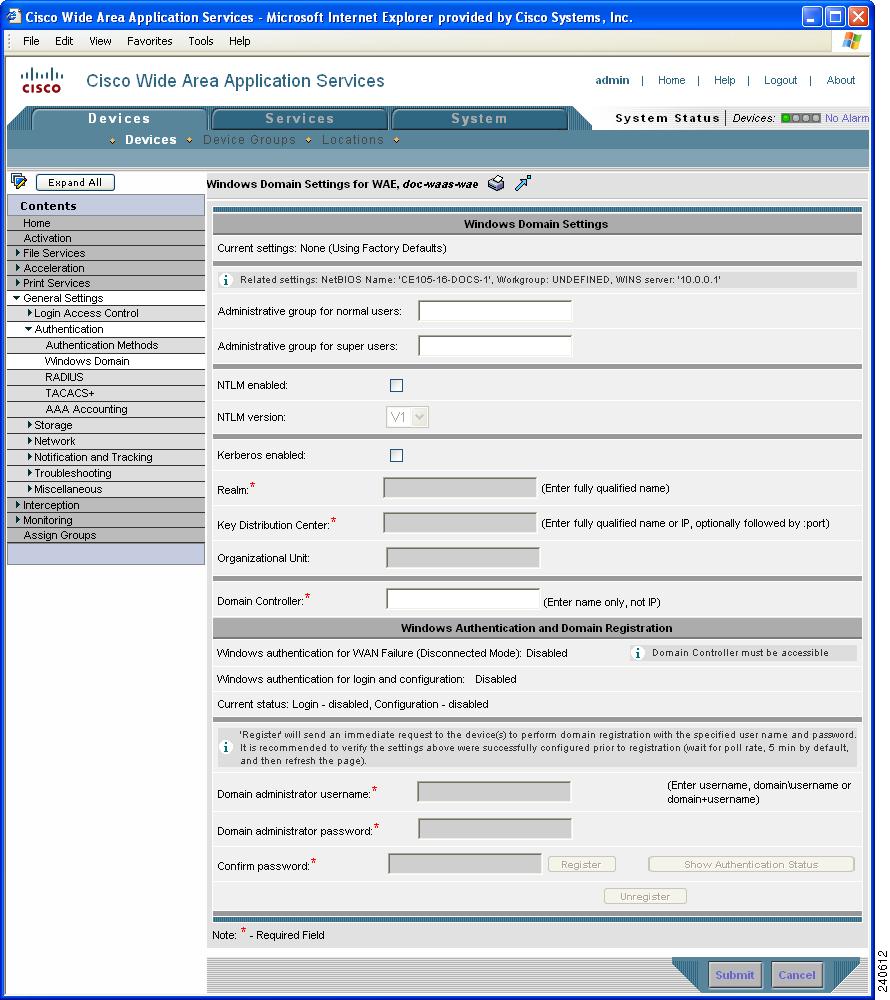Expand the Monitoring tree node
Viewport: 890px width, 1000px height.
tap(18, 520)
